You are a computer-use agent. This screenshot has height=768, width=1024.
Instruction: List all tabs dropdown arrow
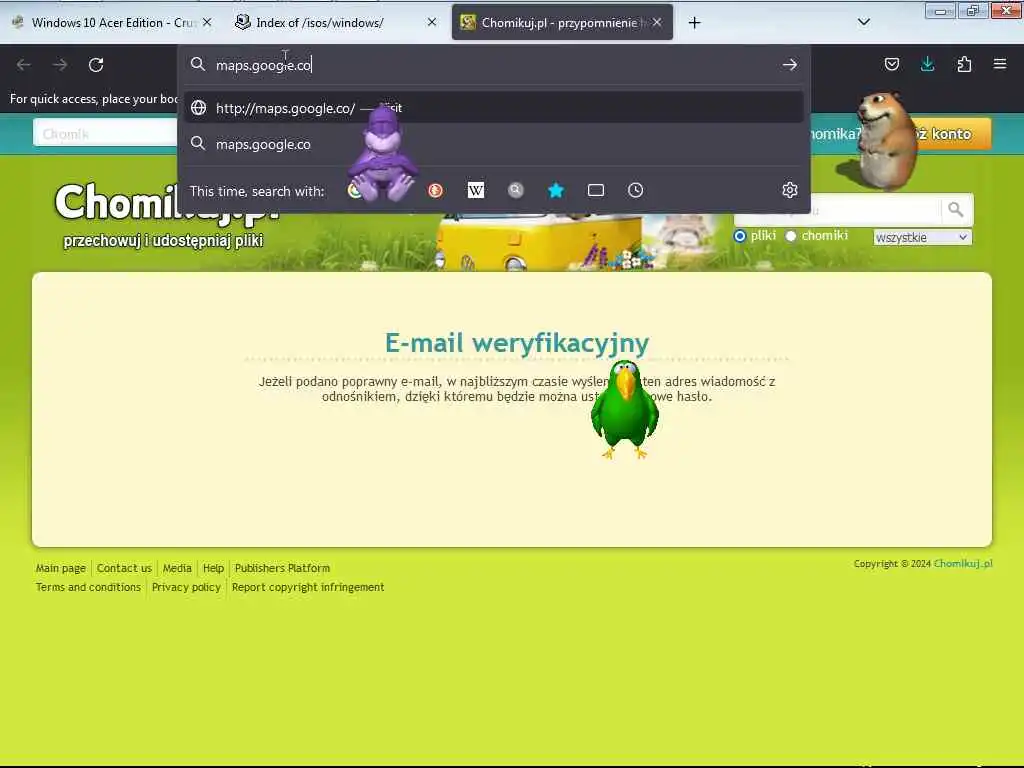(863, 22)
